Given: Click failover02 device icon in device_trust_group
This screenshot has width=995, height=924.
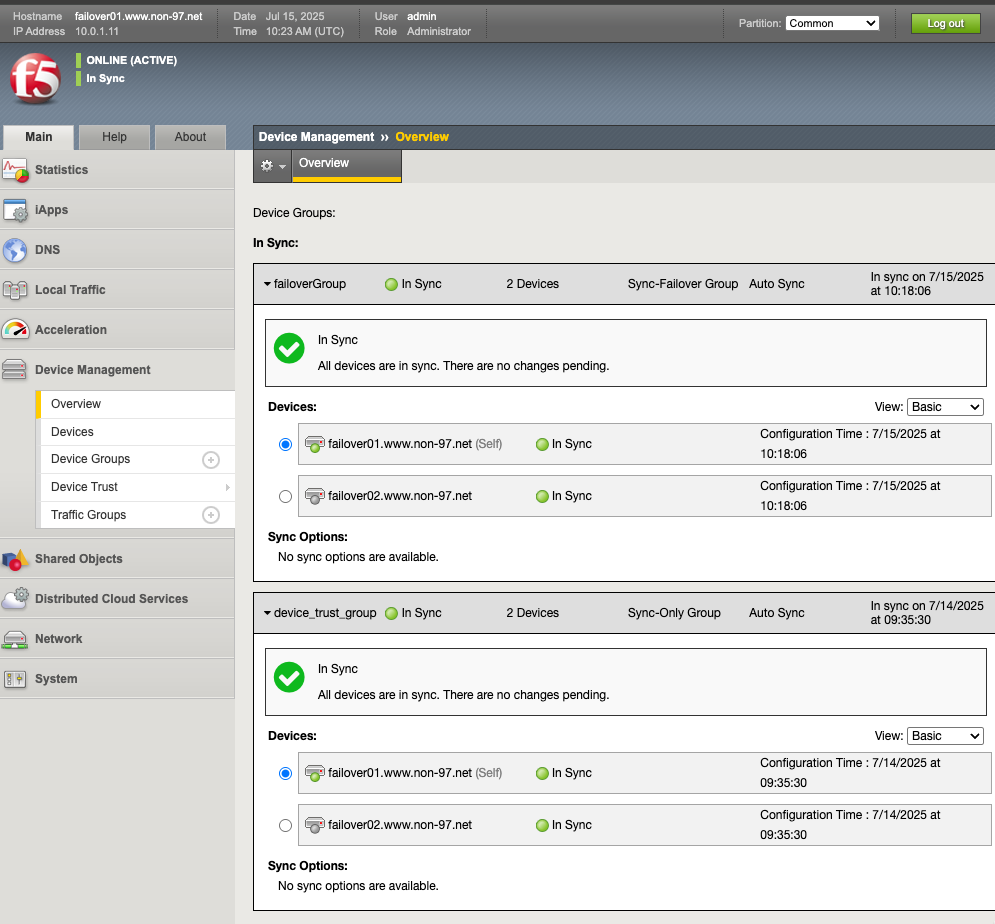Looking at the screenshot, I should 315,825.
